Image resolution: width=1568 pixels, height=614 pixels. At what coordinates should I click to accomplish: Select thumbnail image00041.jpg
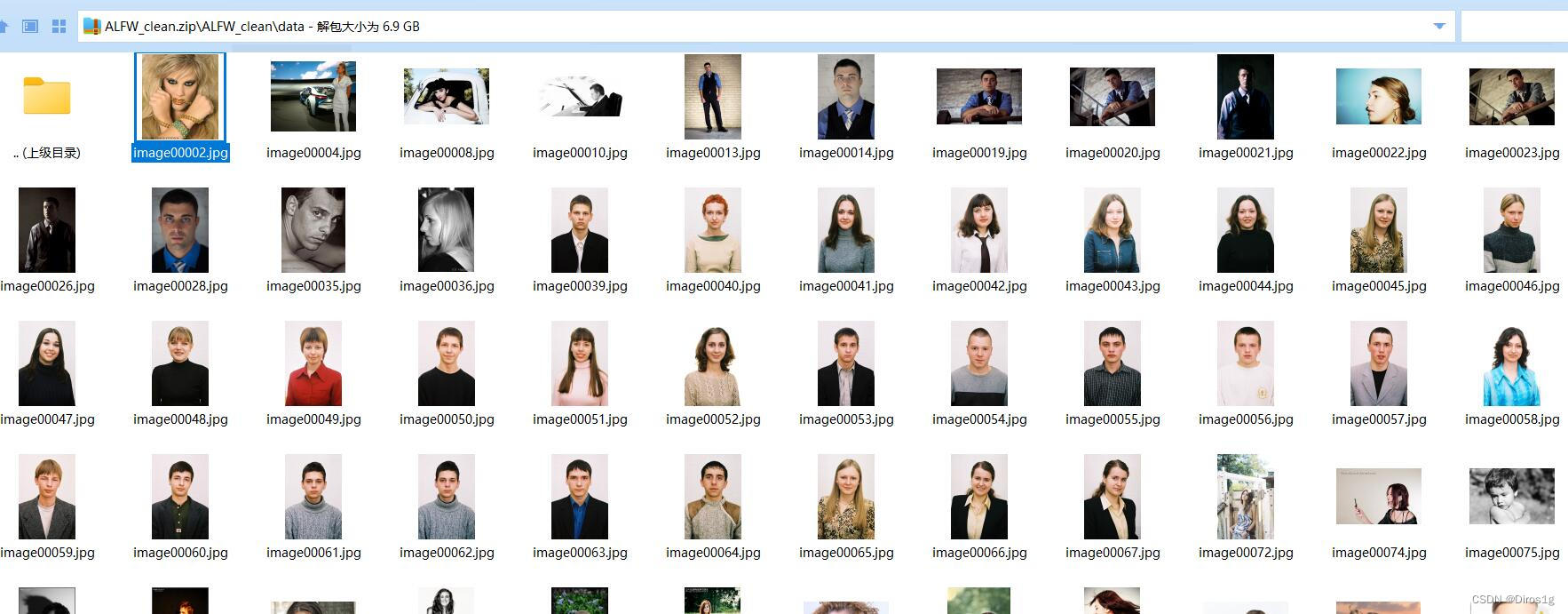pyautogui.click(x=846, y=229)
